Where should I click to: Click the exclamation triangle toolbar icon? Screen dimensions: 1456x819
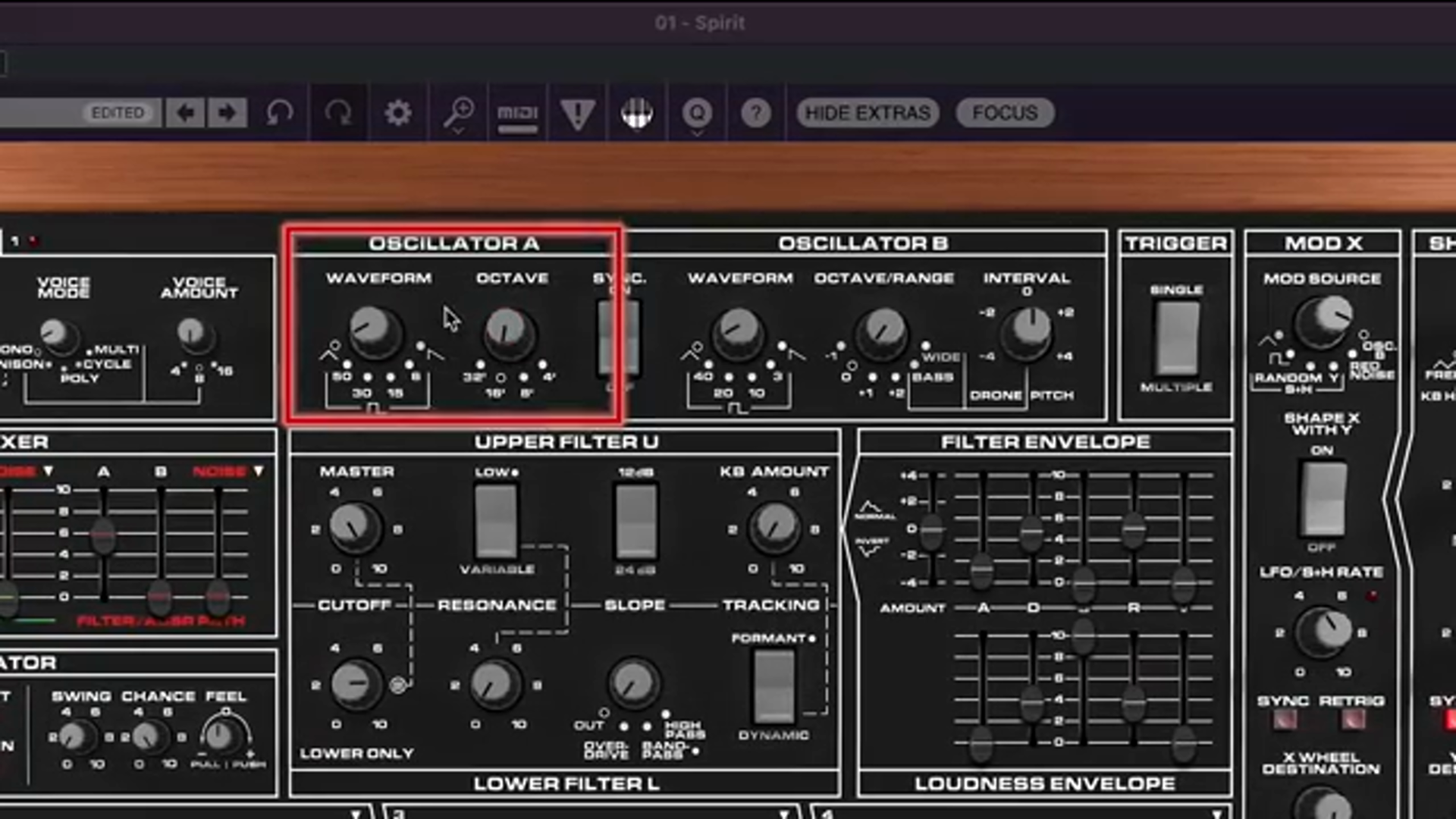point(577,114)
